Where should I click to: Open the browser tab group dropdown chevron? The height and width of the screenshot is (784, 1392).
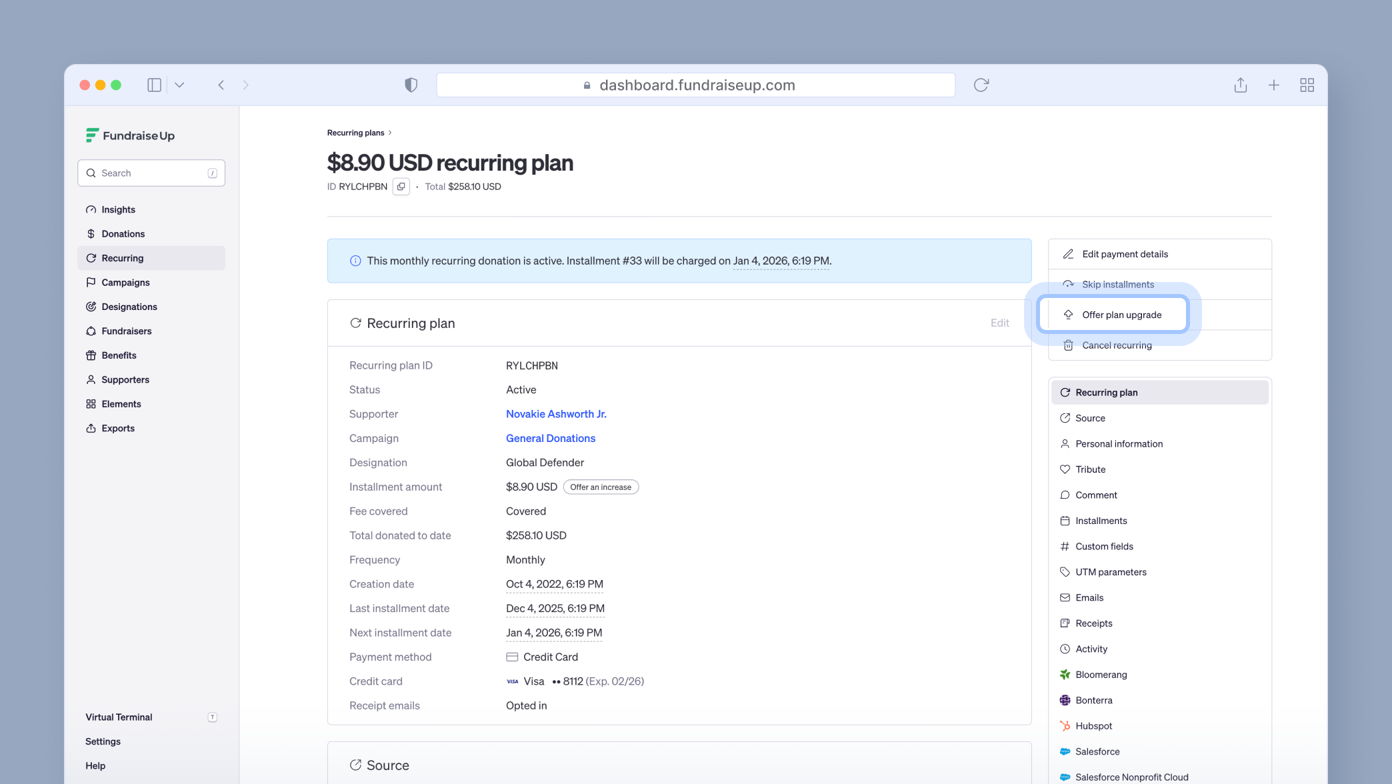tap(180, 85)
